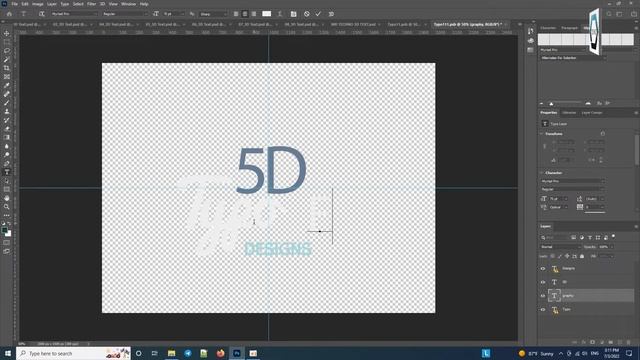Select the Healing Brush tool
The width and height of the screenshot is (640, 360).
click(7, 94)
